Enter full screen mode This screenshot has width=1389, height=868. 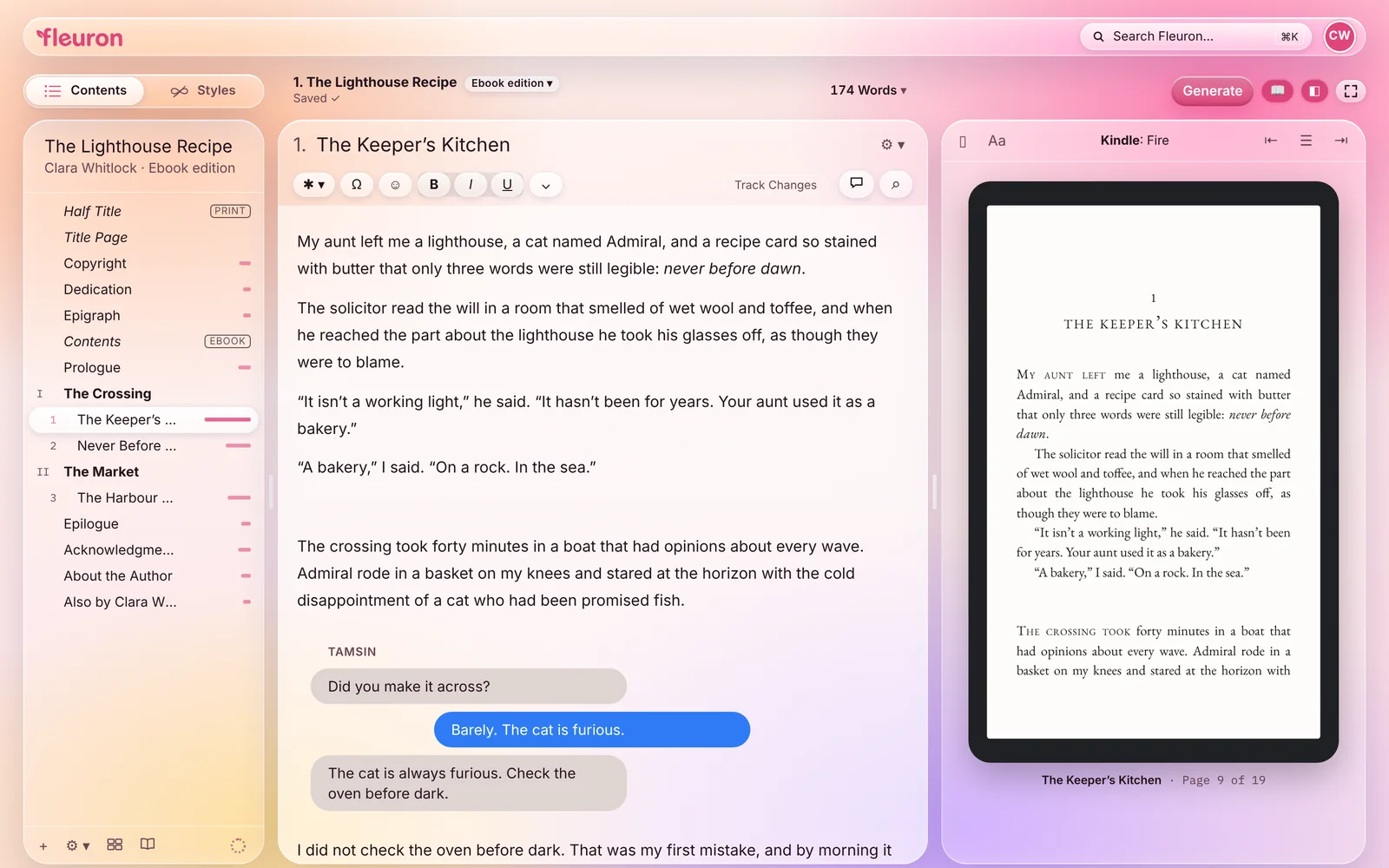click(x=1351, y=91)
